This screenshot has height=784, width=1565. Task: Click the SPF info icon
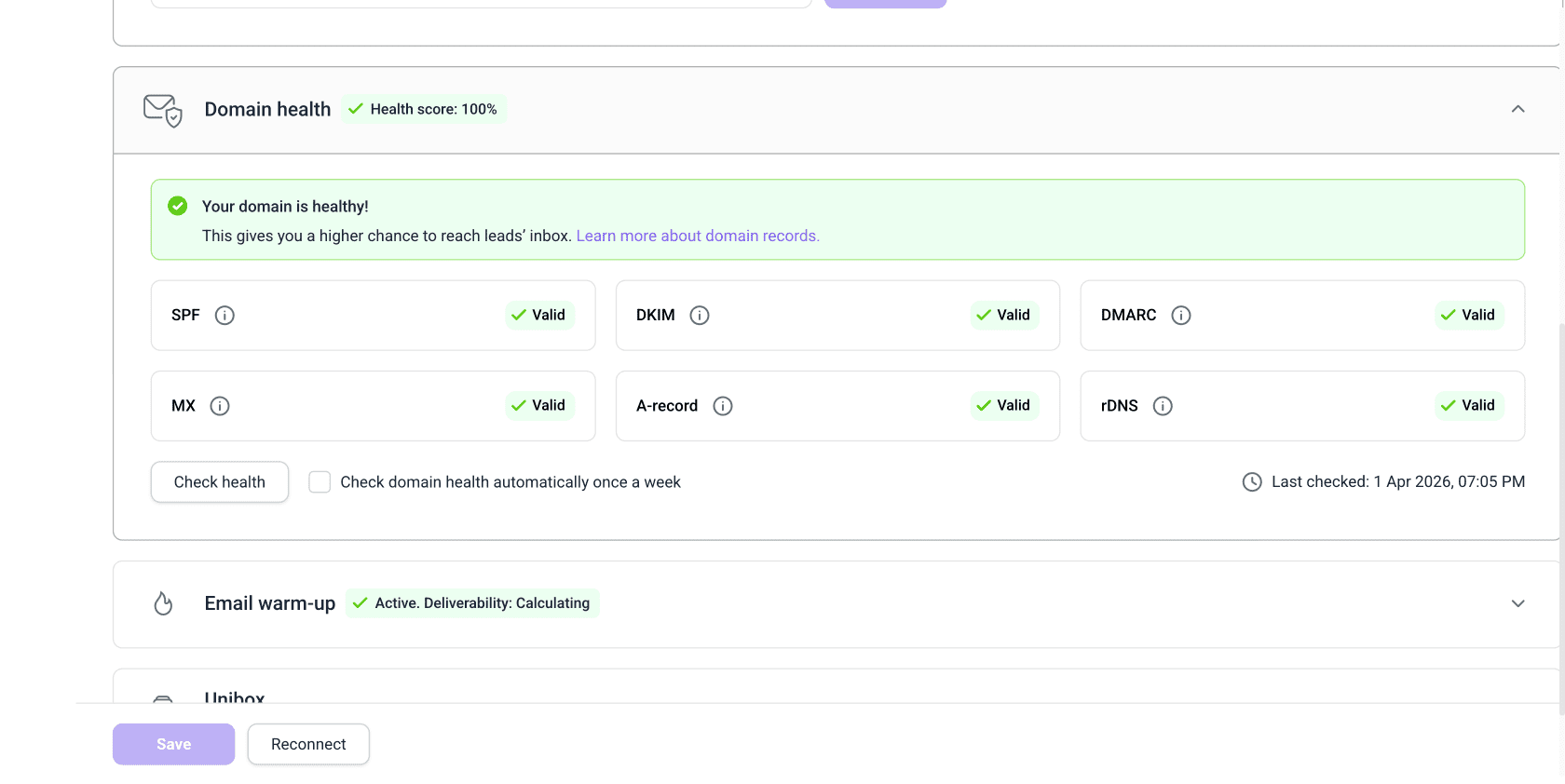pyautogui.click(x=225, y=316)
